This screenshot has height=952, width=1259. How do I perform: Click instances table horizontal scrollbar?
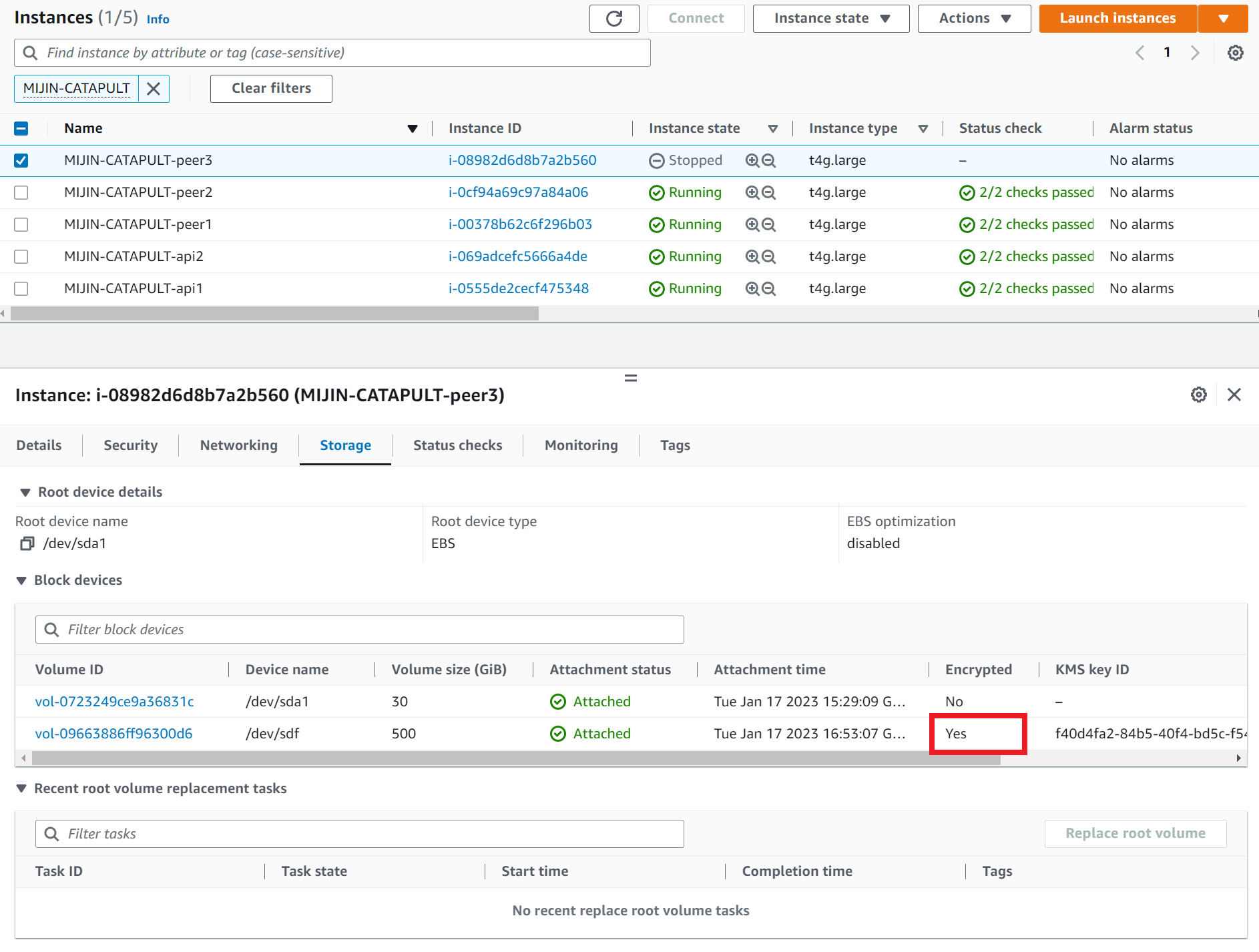pyautogui.click(x=274, y=314)
